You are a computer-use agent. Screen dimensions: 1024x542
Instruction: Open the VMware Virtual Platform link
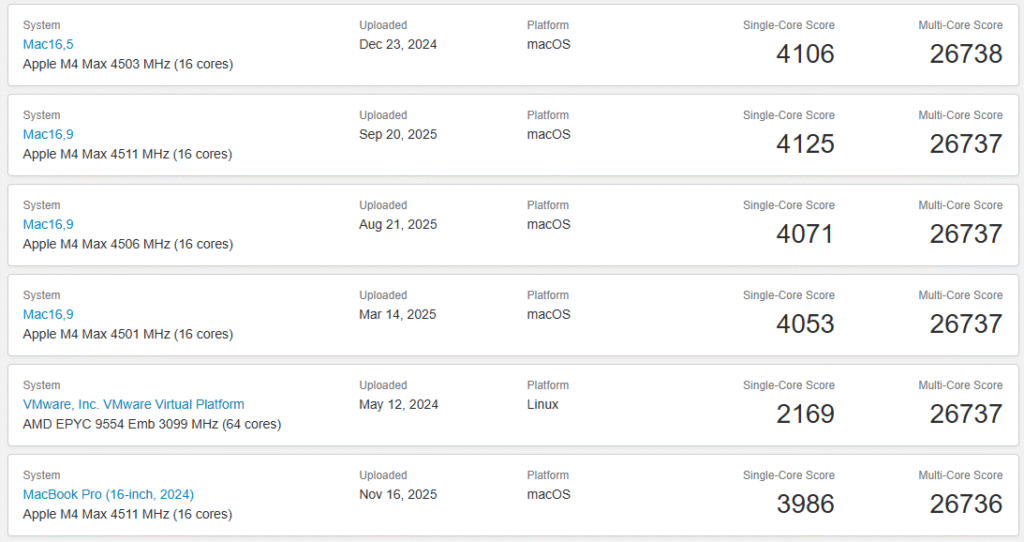[x=133, y=404]
